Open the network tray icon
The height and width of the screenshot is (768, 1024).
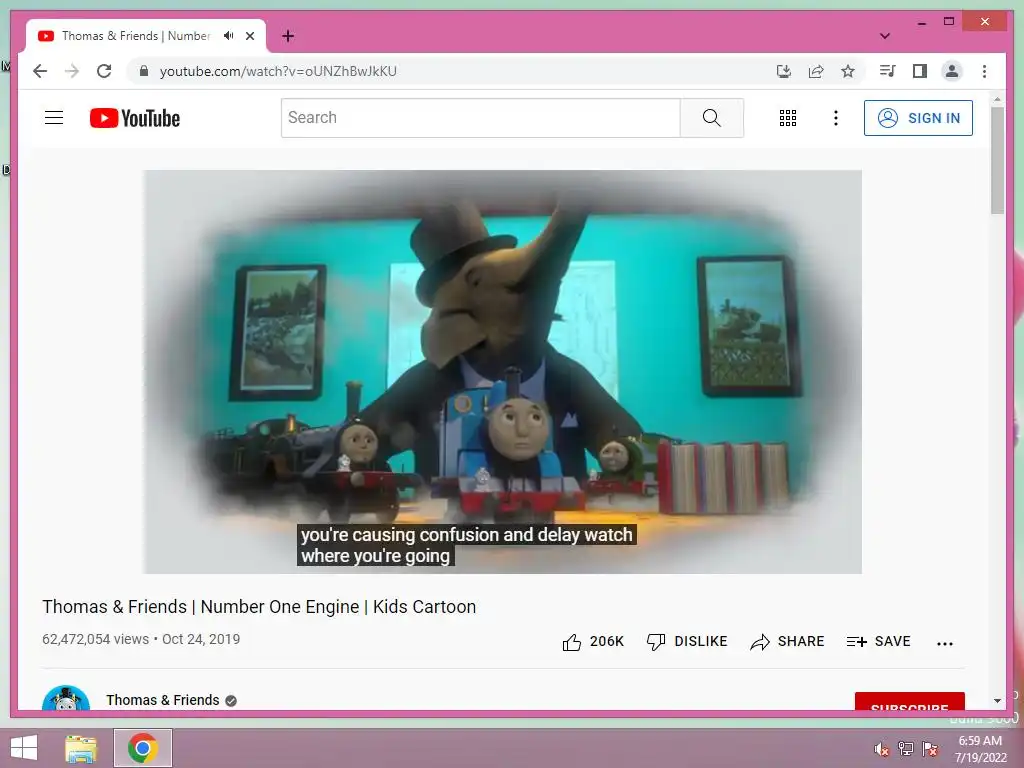point(906,749)
